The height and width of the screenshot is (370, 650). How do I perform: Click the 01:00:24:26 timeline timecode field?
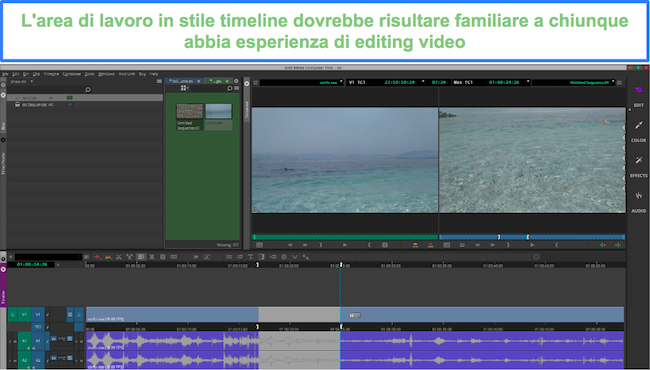click(x=32, y=264)
